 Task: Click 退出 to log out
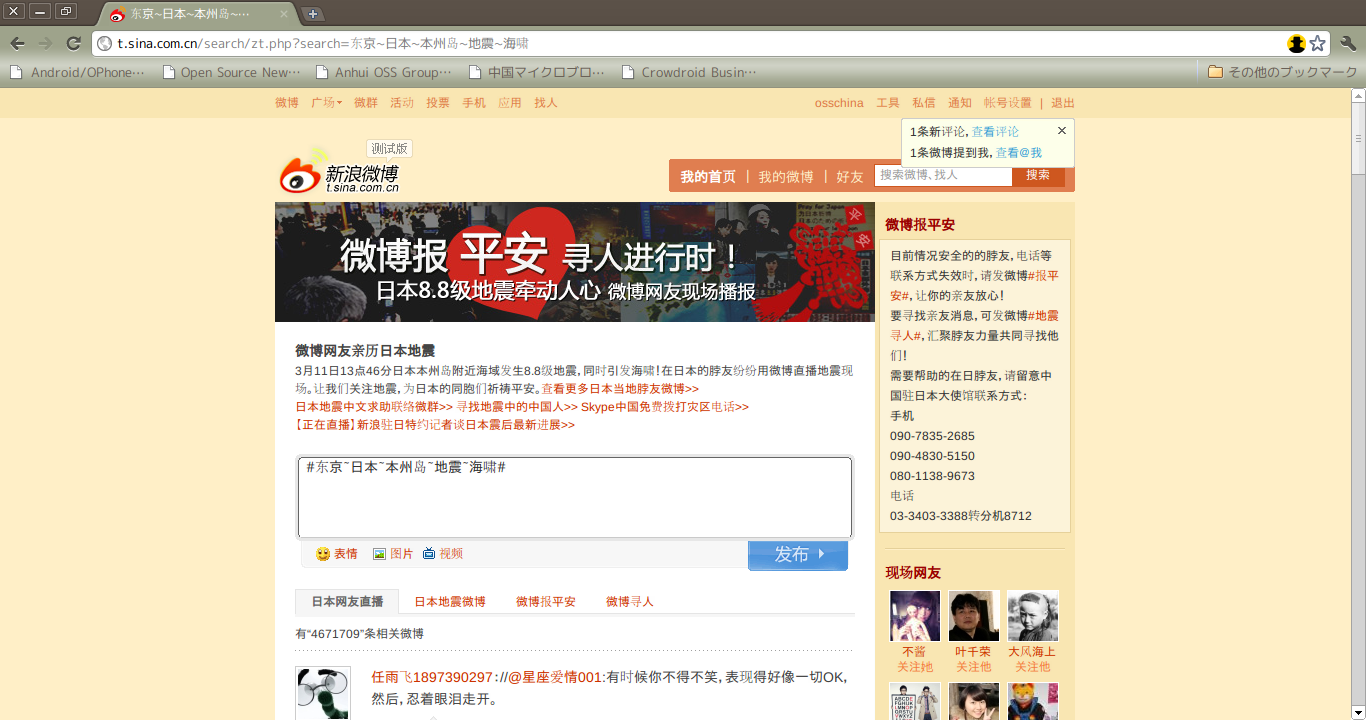click(x=1063, y=103)
